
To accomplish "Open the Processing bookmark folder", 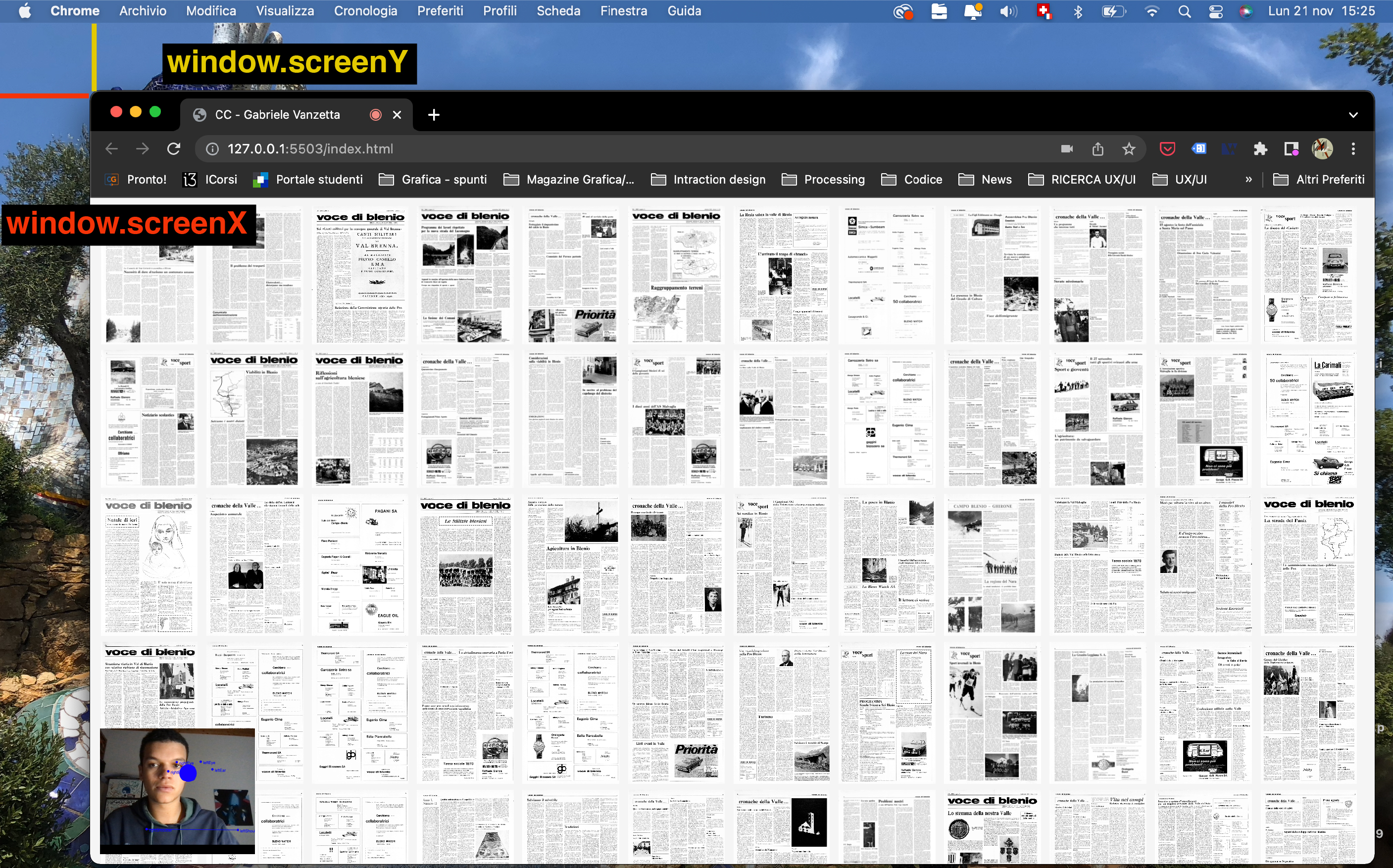I will [x=823, y=180].
